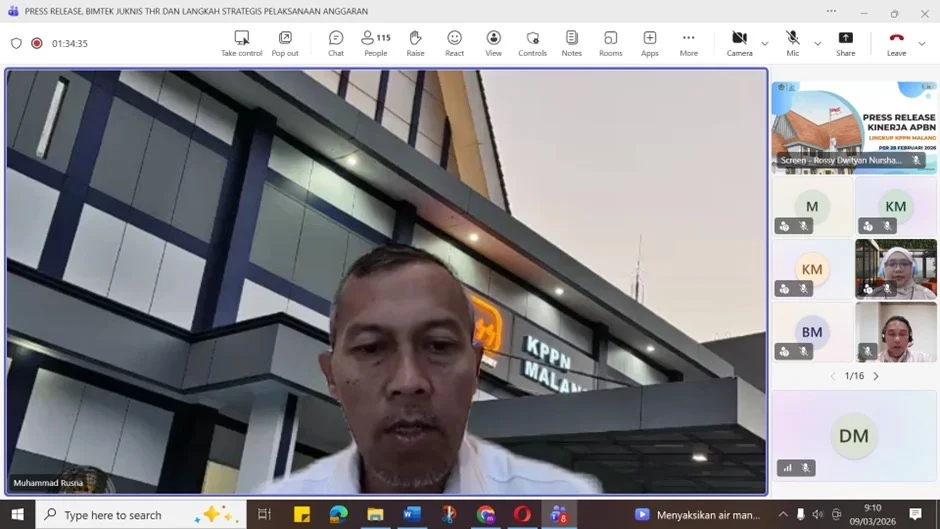Screen dimensions: 940x529
Task: Toggle the Camera on
Action: coord(739,43)
